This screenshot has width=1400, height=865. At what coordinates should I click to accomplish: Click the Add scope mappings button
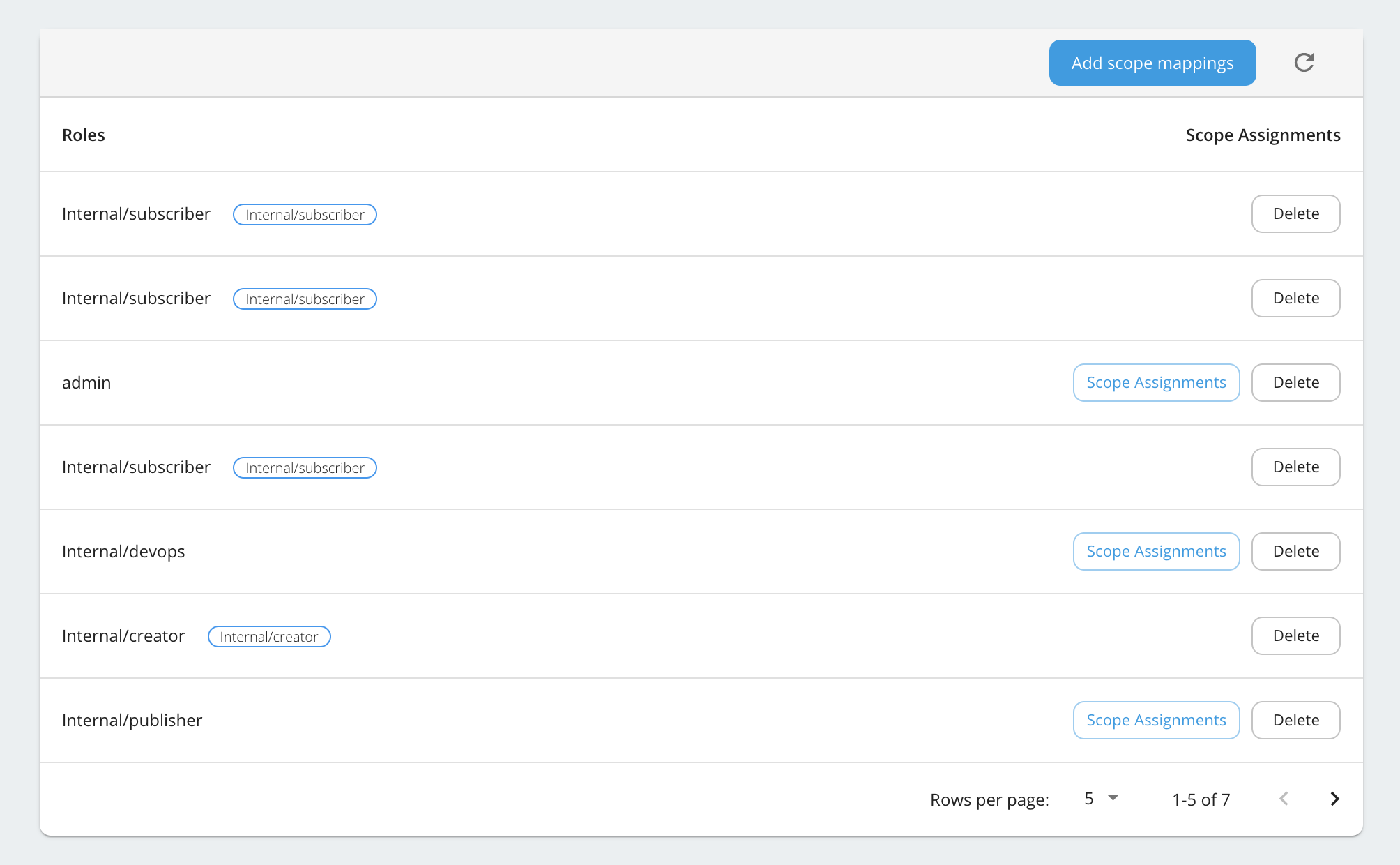point(1152,63)
